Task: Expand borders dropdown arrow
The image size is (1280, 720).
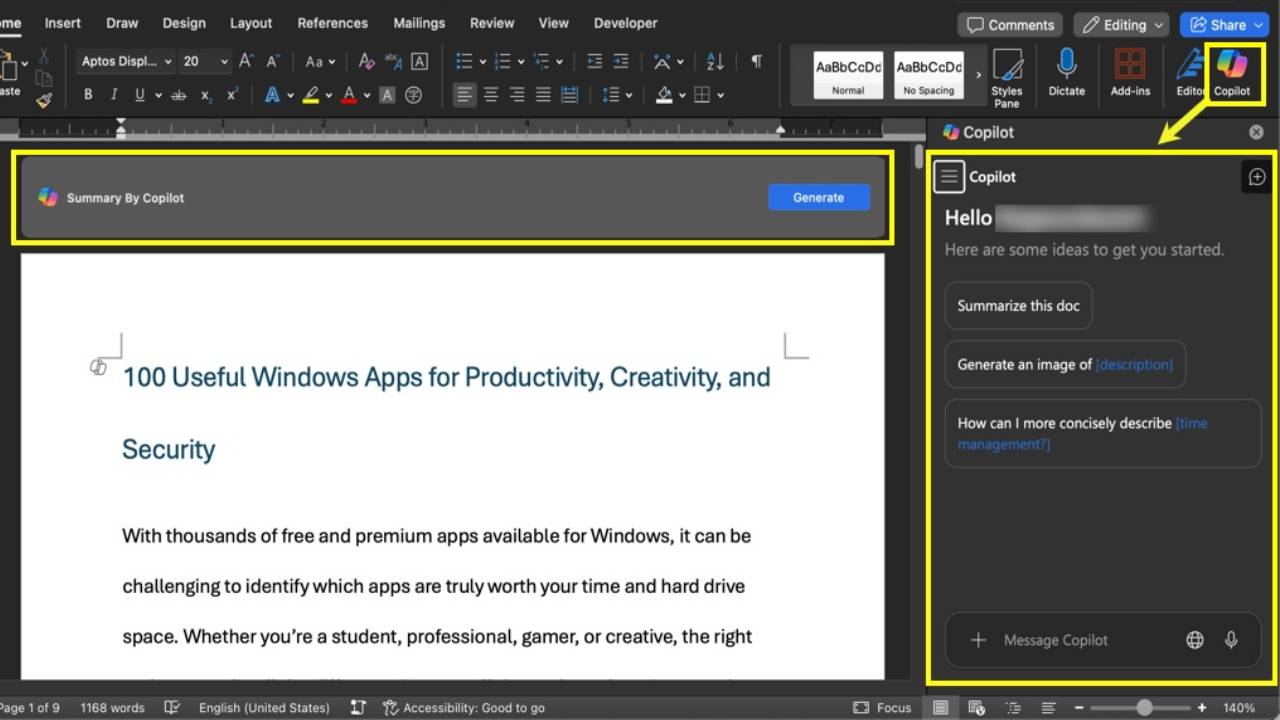Action: [720, 95]
